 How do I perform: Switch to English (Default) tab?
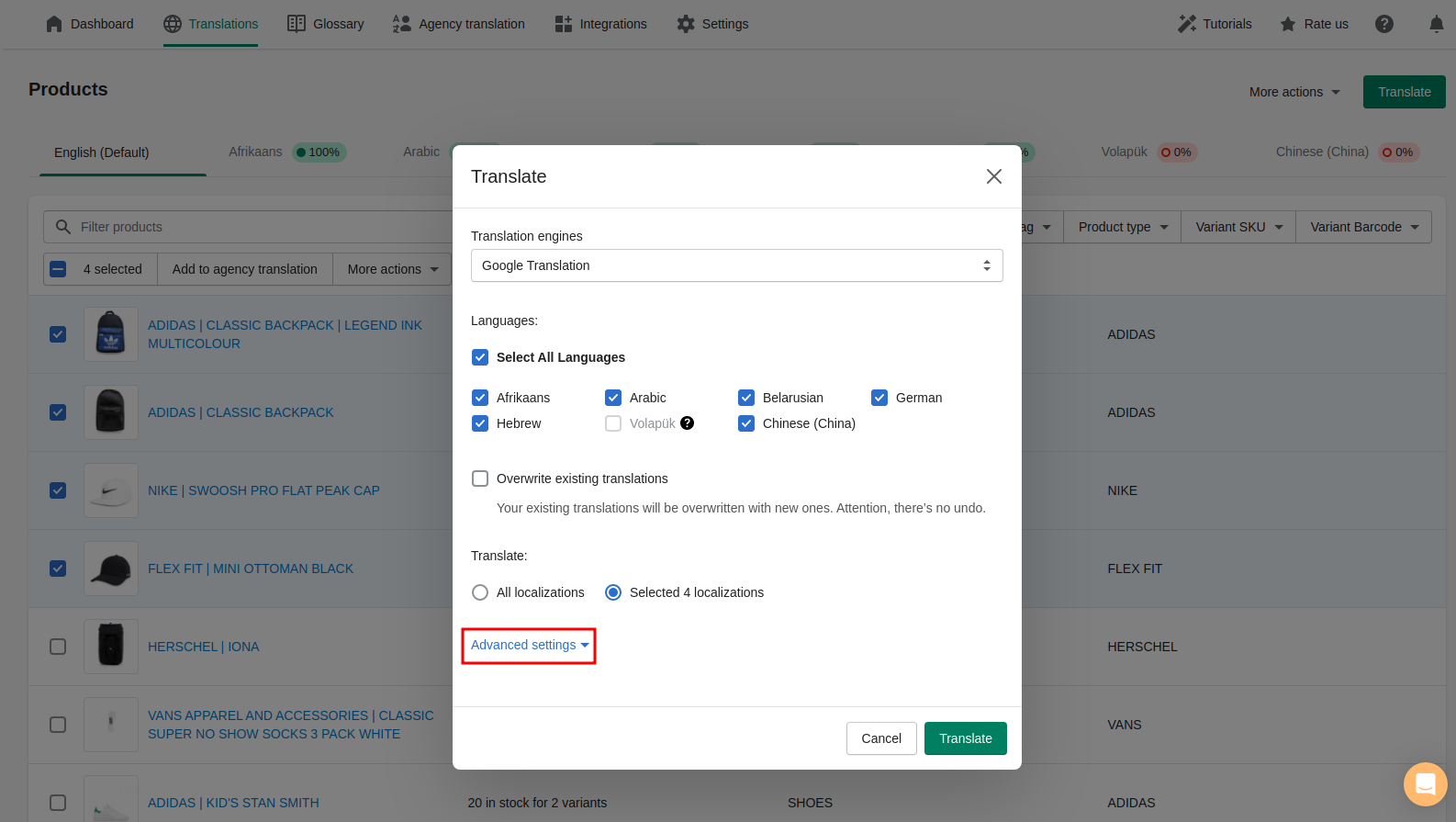tap(102, 152)
